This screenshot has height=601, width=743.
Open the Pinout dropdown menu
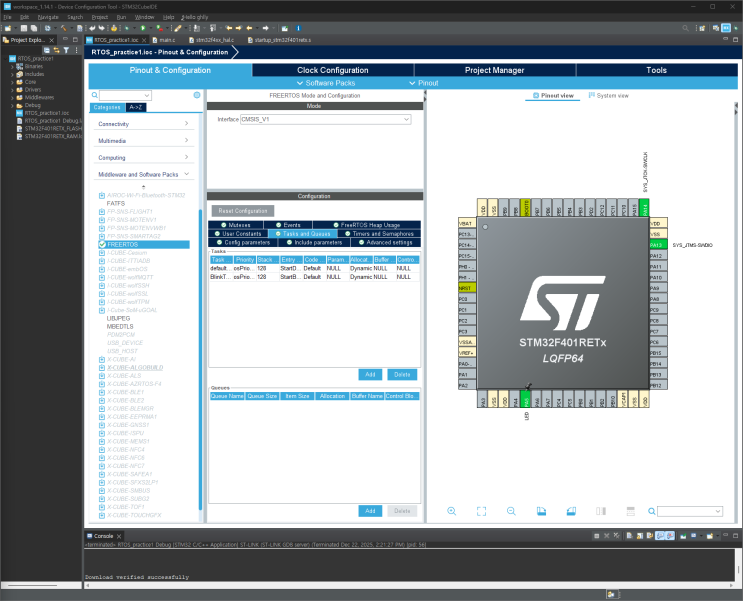click(424, 83)
